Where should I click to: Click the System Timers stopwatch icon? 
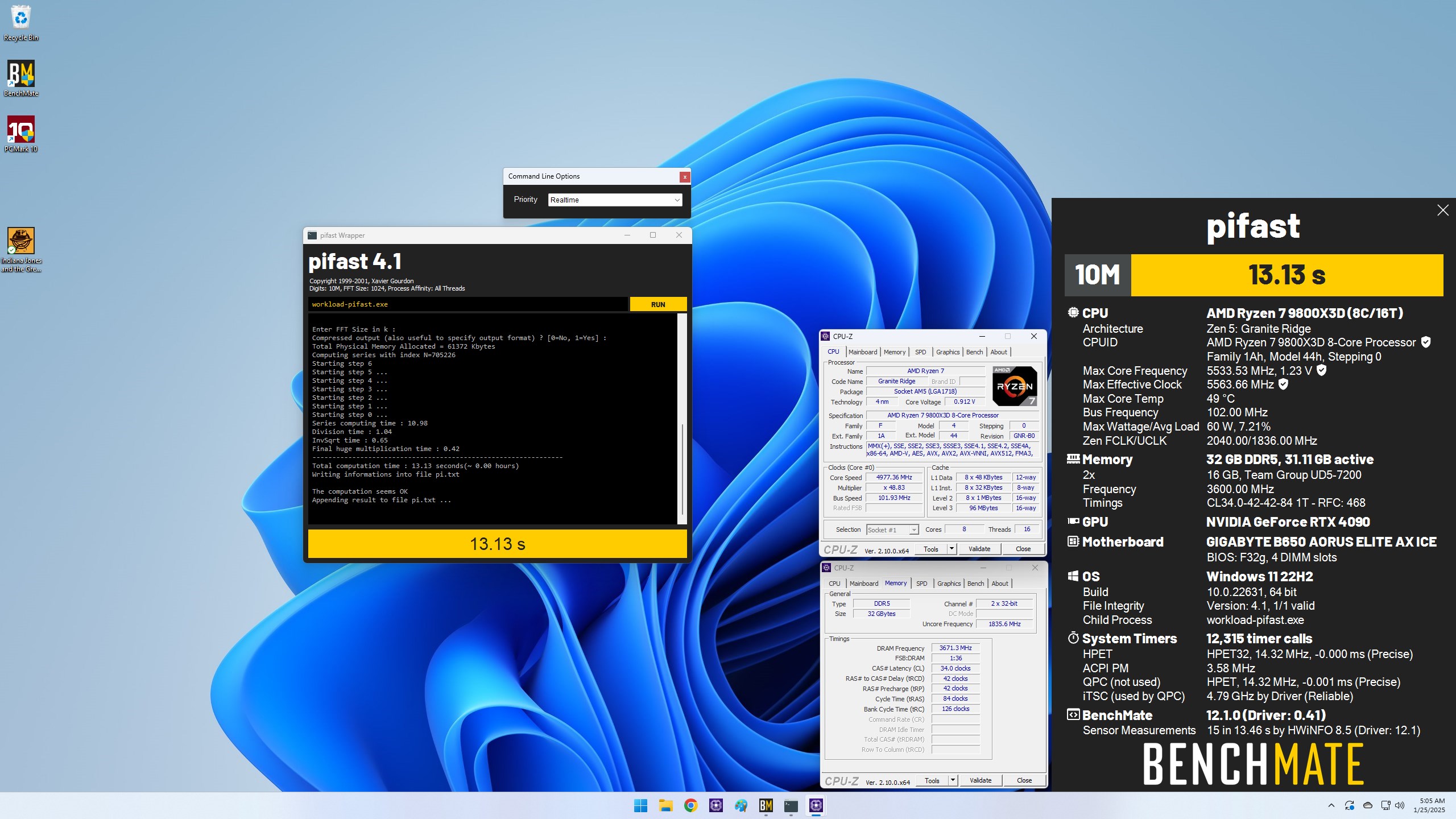pyautogui.click(x=1073, y=638)
